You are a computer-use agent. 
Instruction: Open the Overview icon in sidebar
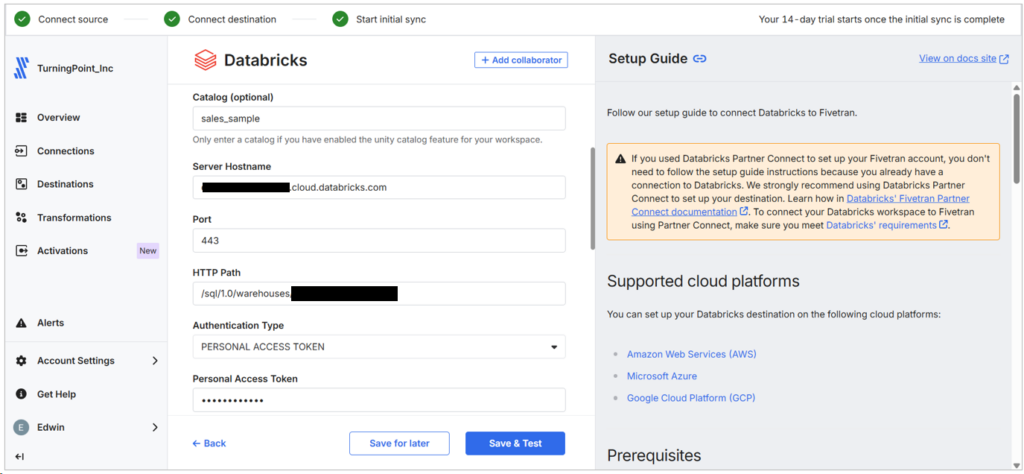coord(21,118)
